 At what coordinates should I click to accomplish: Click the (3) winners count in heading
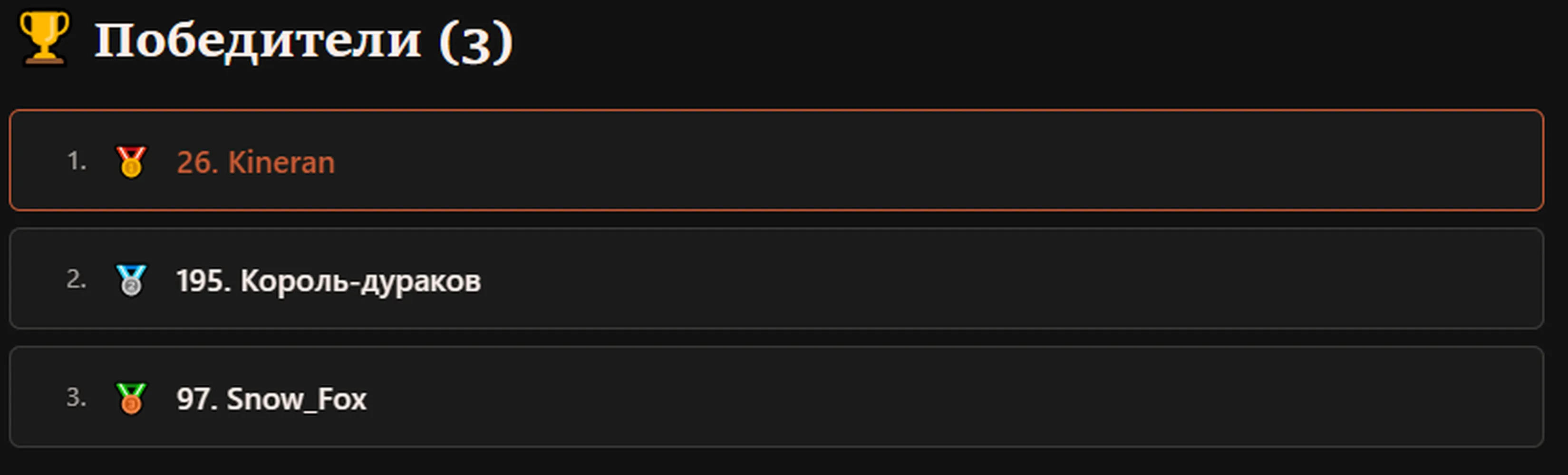pos(476,42)
